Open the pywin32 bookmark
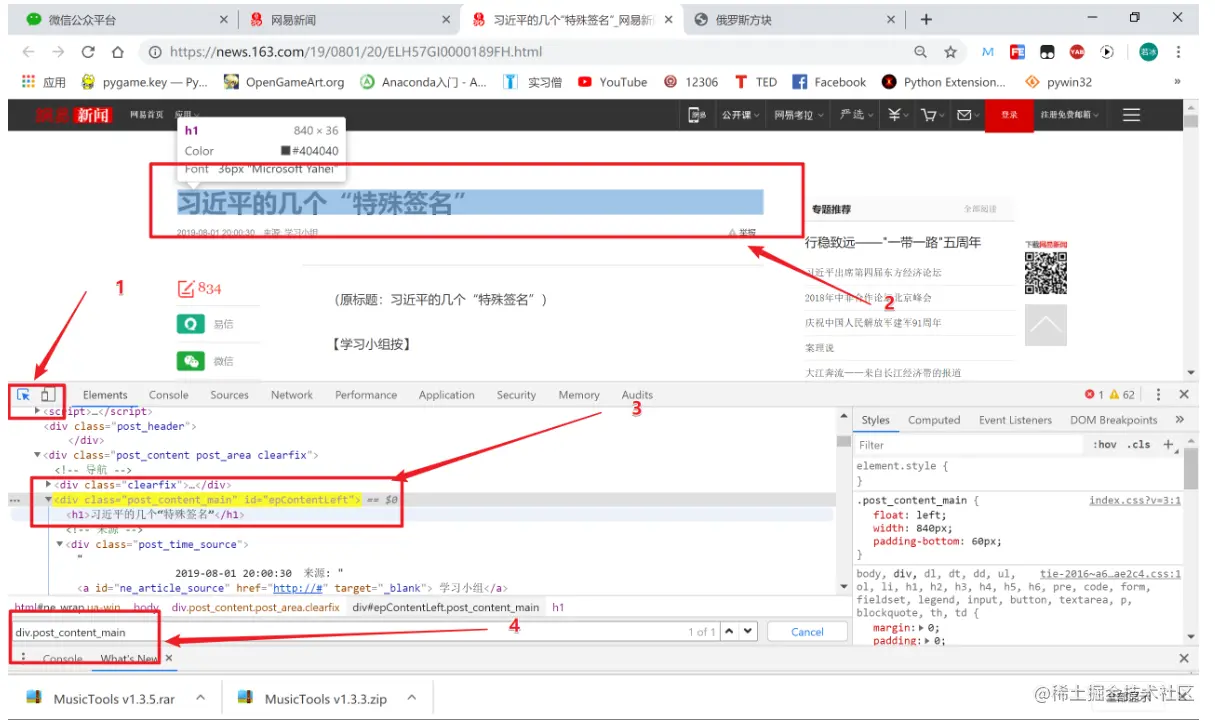Image resolution: width=1215 pixels, height=724 pixels. 1058,82
